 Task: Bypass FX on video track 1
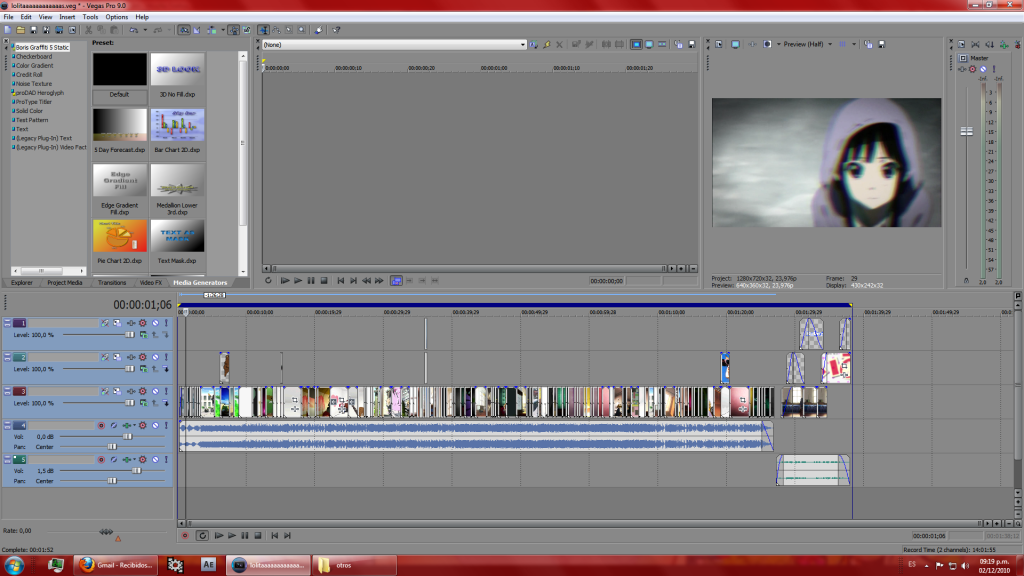click(104, 323)
